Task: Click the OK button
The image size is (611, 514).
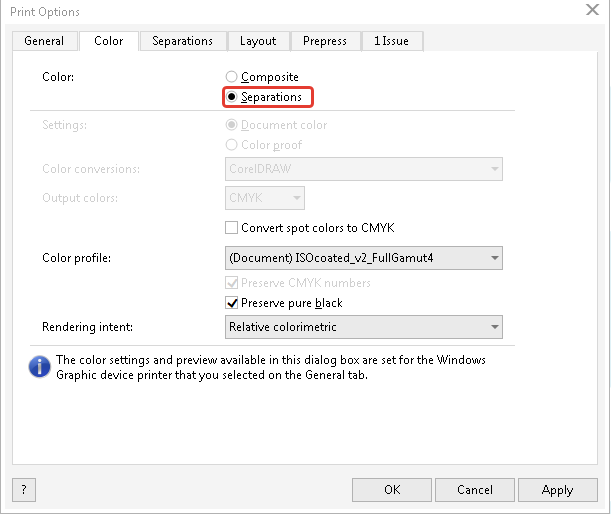Action: coord(392,490)
